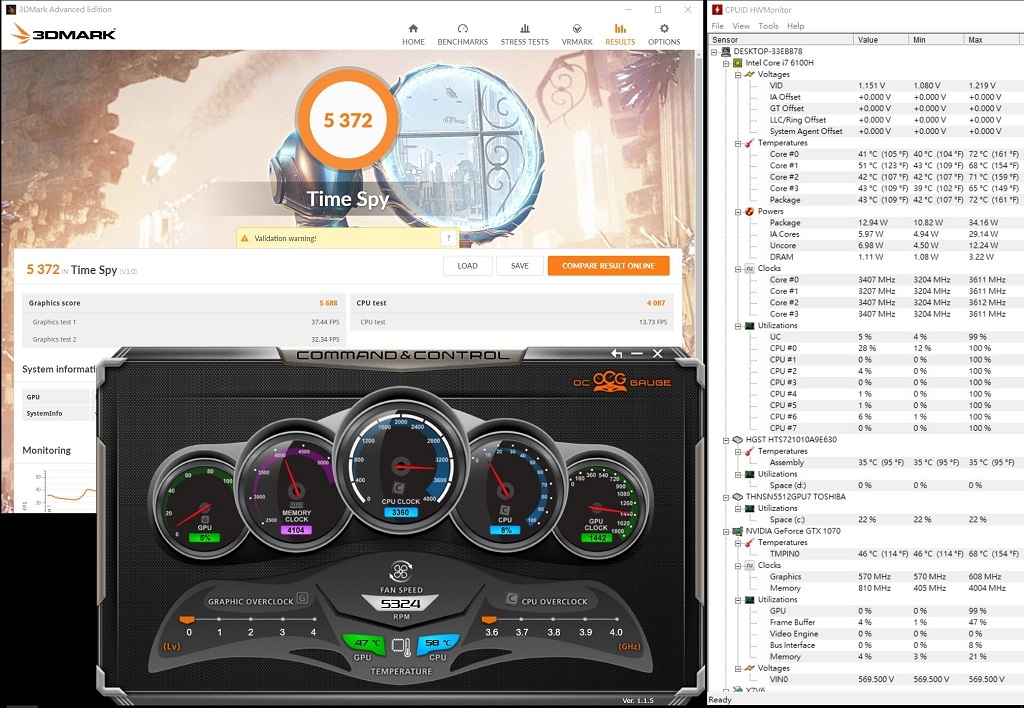Switch to the RESULTS tab in 3DMark
1024x708 pixels.
pos(620,35)
